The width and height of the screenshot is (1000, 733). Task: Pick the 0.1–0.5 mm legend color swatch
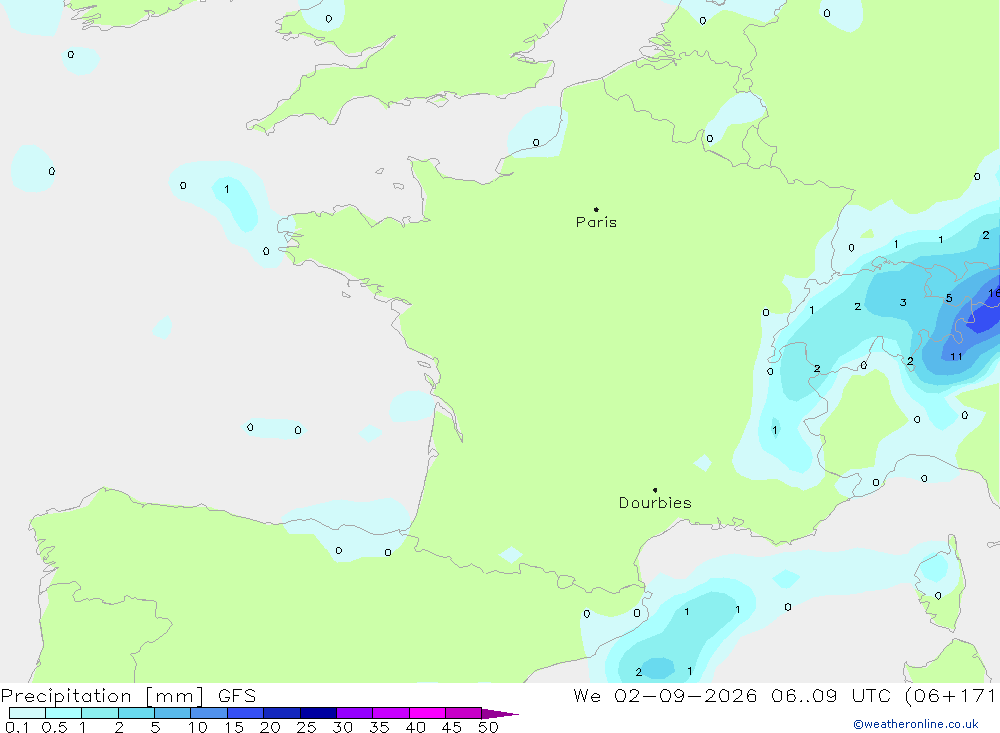[x=27, y=713]
